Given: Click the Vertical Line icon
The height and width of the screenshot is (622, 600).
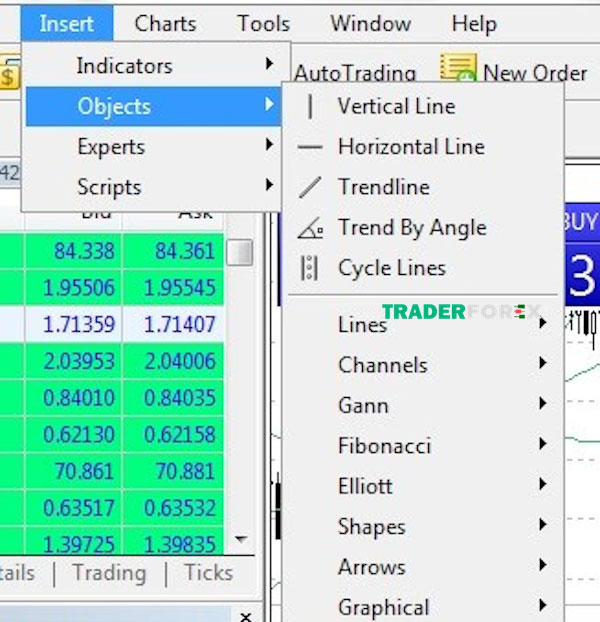Looking at the screenshot, I should pyautogui.click(x=310, y=106).
